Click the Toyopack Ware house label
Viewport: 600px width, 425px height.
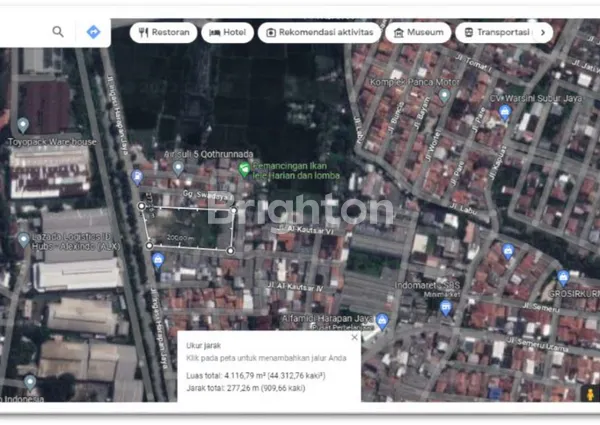tap(52, 142)
